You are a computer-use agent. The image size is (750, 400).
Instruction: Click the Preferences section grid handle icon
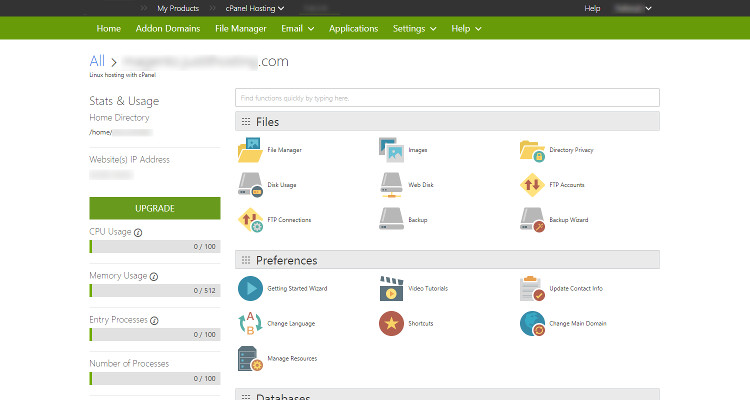246,260
